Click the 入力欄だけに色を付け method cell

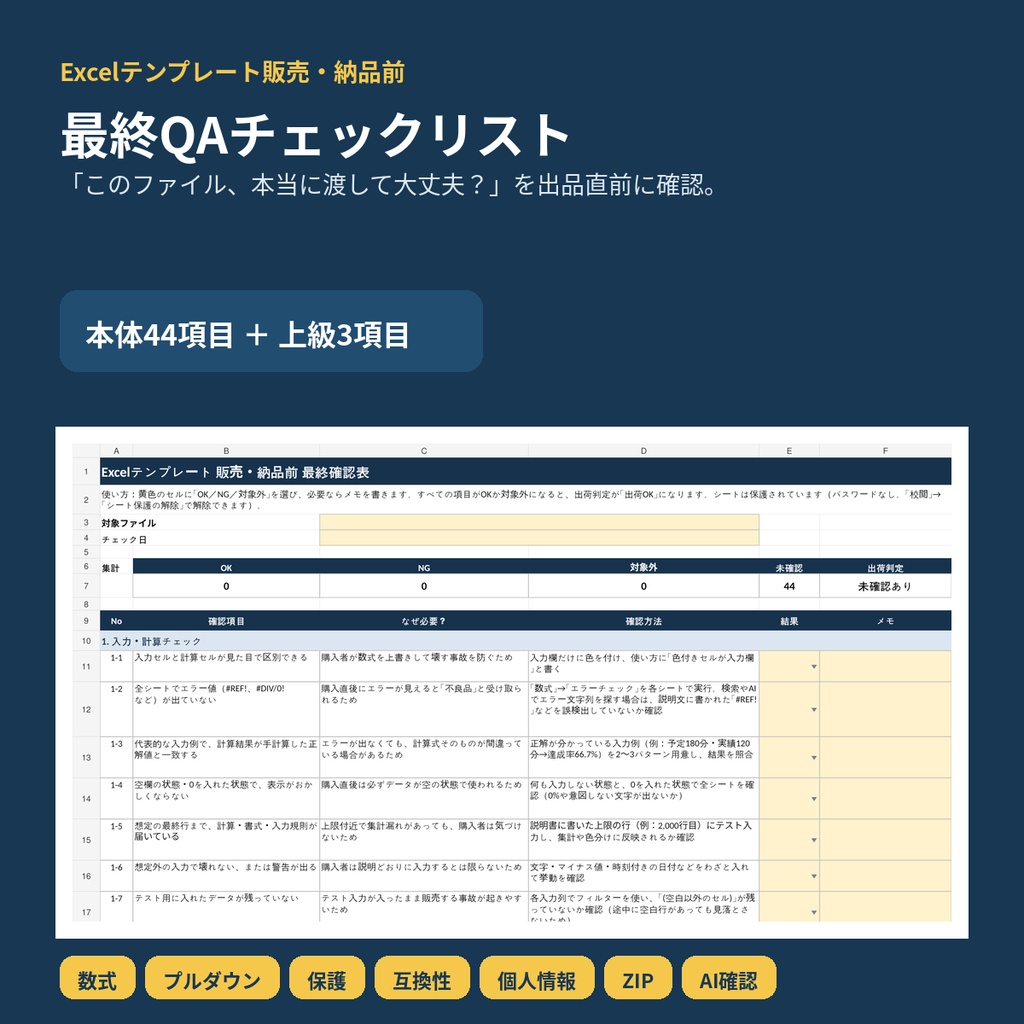[x=643, y=666]
